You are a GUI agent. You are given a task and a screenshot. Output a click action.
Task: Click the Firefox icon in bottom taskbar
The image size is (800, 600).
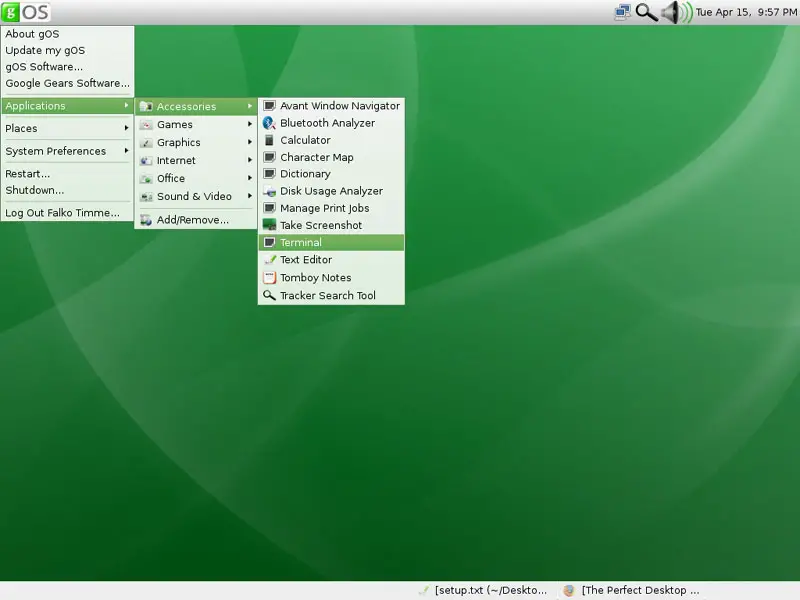pos(569,590)
